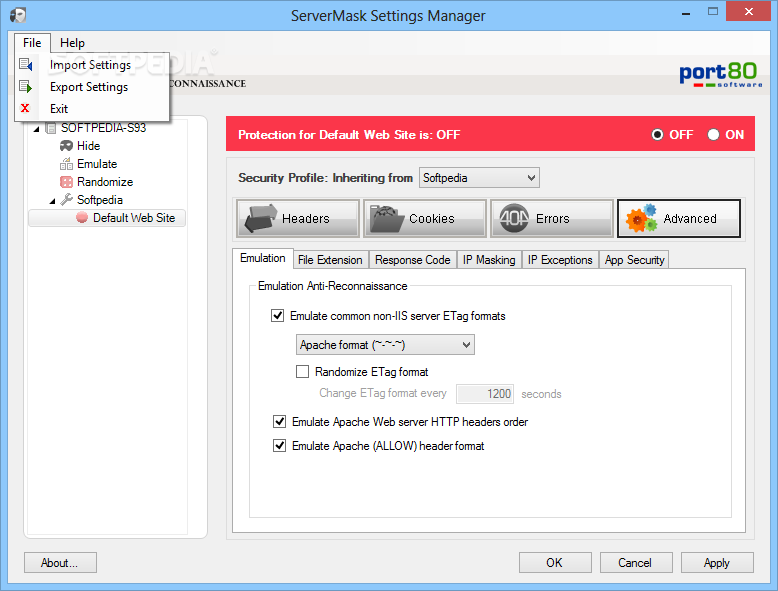The width and height of the screenshot is (778, 591).
Task: Click the Export Settings menu icon
Action: click(x=26, y=87)
